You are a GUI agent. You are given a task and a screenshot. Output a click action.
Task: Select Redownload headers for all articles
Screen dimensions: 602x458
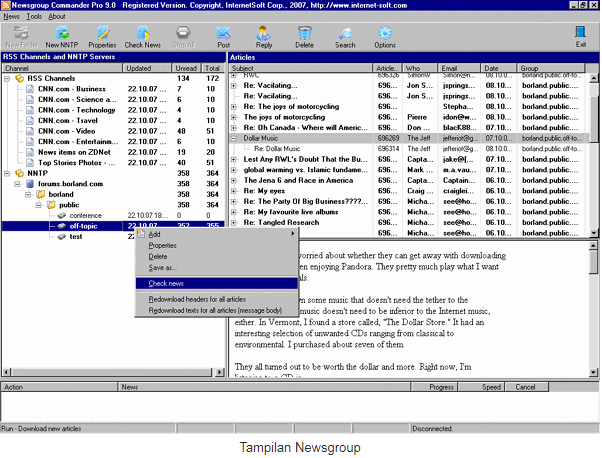coord(217,299)
